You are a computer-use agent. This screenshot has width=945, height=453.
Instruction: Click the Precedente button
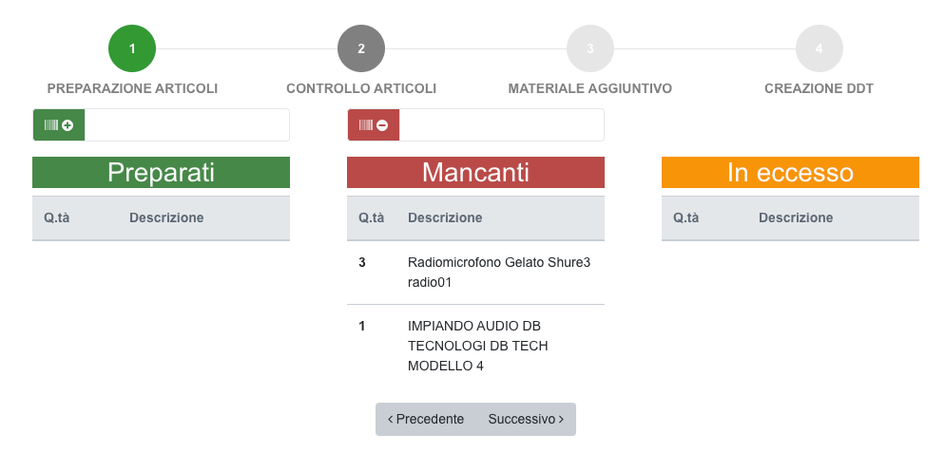pyautogui.click(x=426, y=419)
